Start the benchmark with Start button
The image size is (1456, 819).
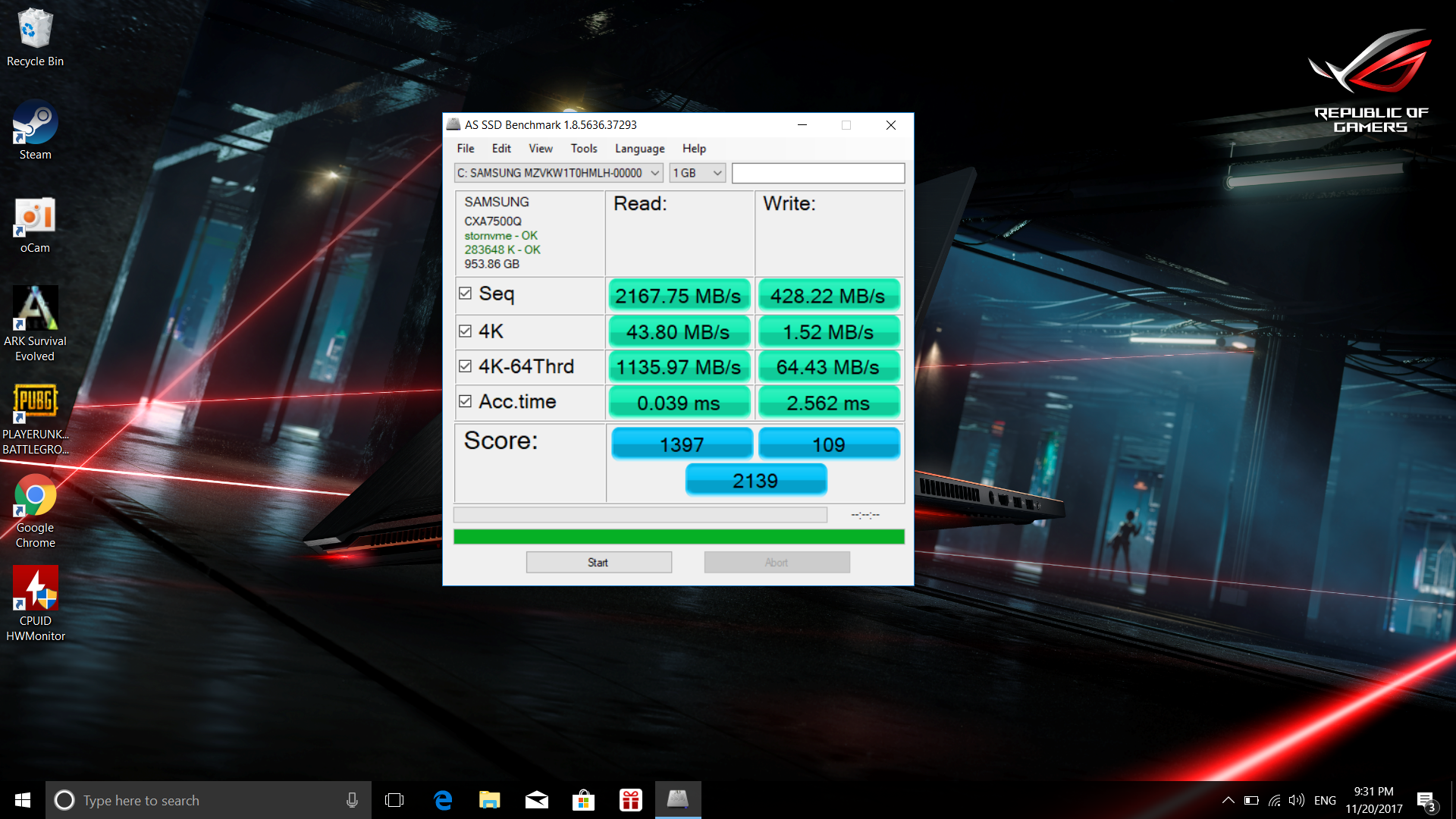[598, 562]
